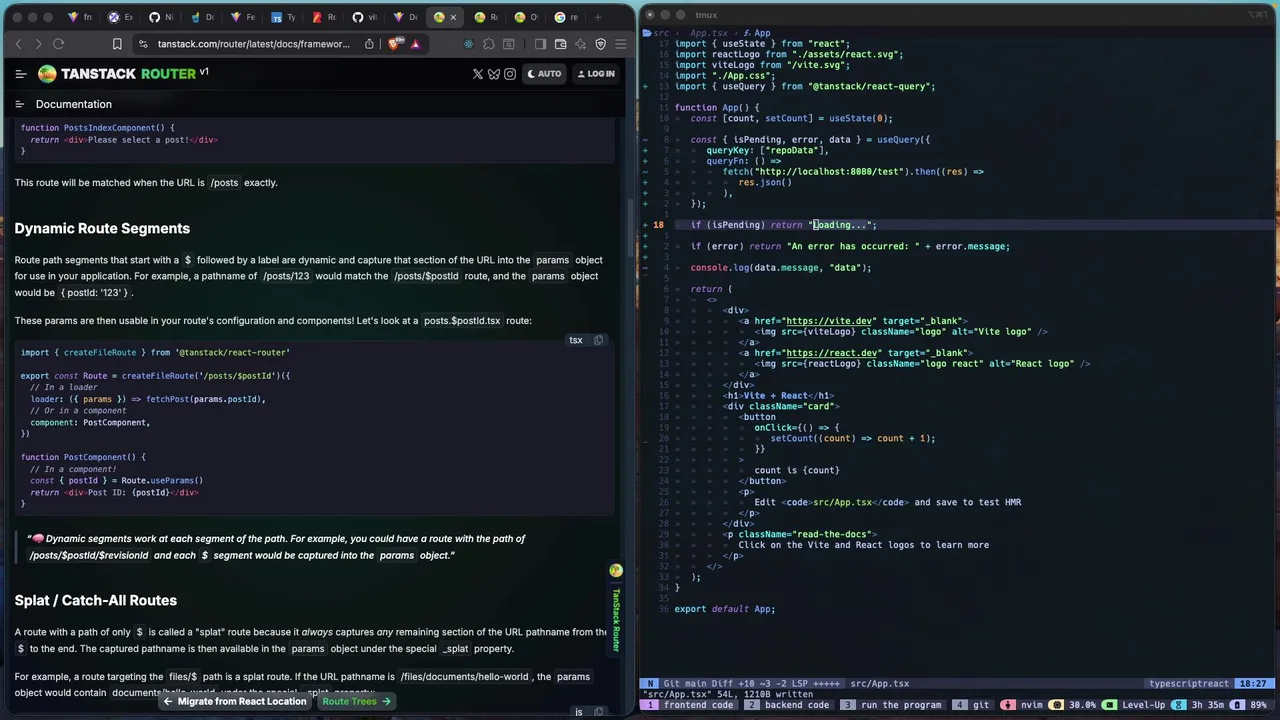Close the active TanStack browser tab
The width and height of the screenshot is (1280, 720).
tap(453, 17)
